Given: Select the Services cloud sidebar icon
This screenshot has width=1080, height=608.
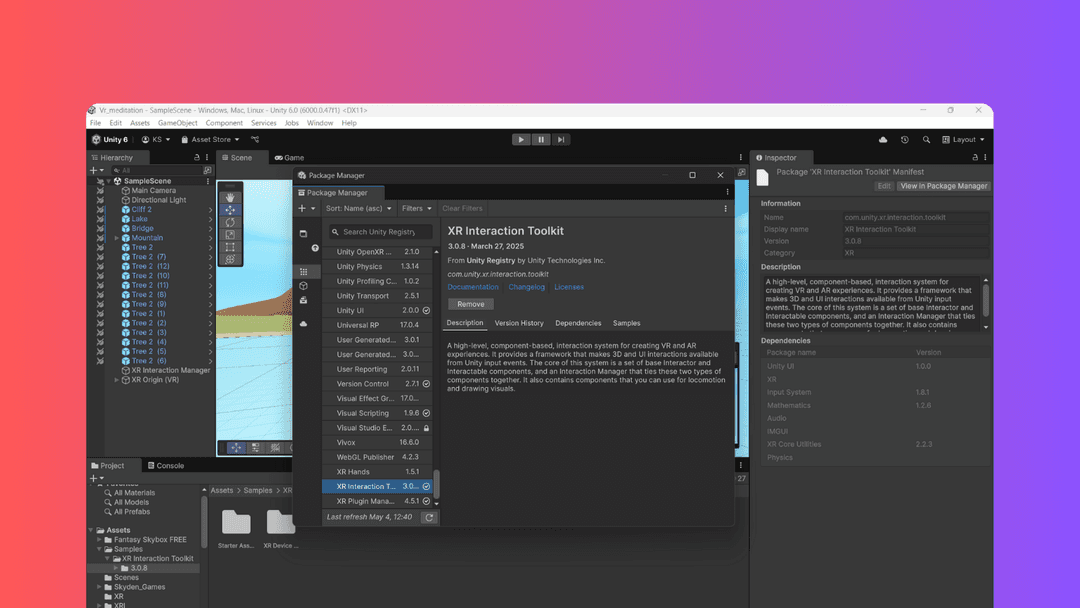Looking at the screenshot, I should pos(303,324).
